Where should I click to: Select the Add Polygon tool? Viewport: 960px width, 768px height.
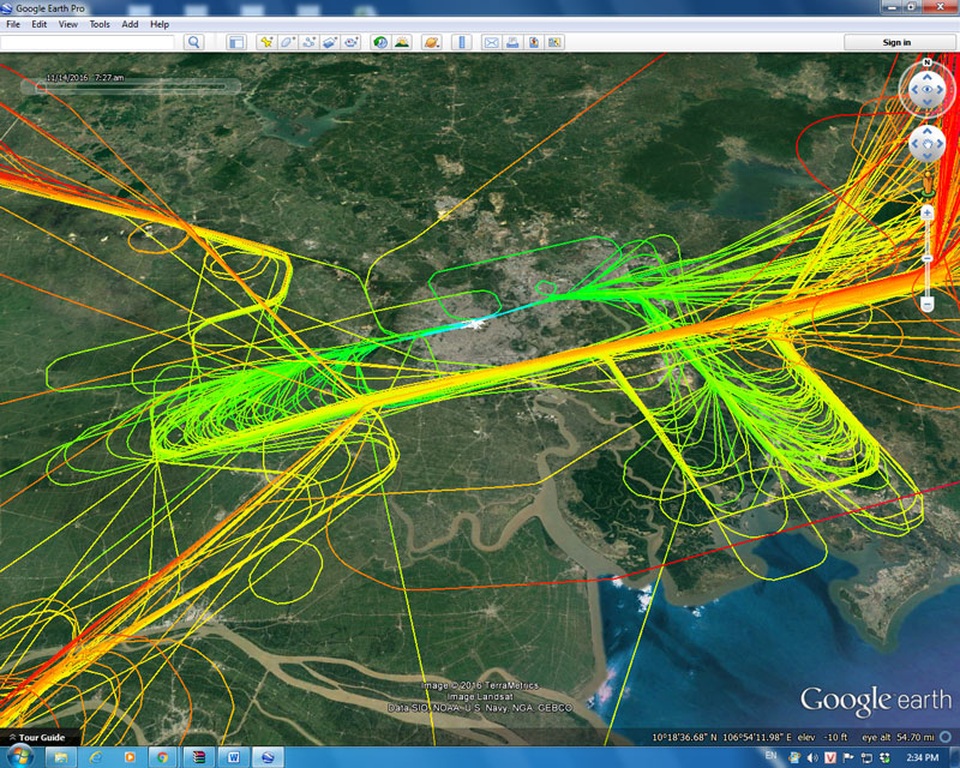(x=287, y=42)
